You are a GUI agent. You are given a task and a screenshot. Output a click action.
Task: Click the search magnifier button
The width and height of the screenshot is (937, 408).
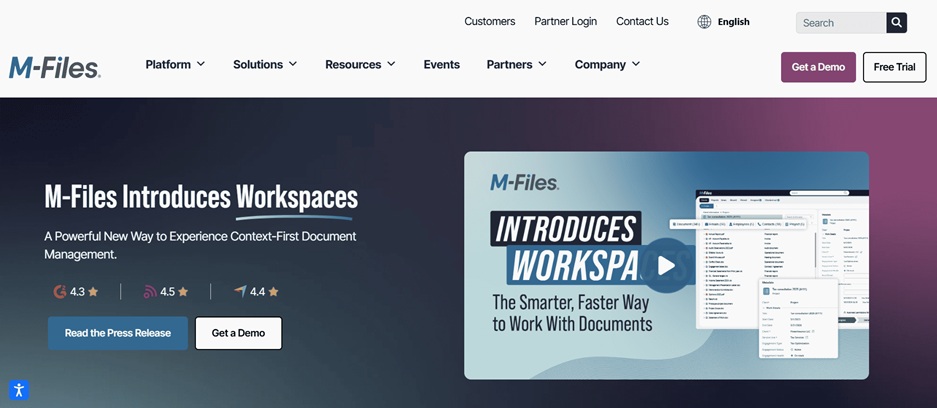coord(896,23)
